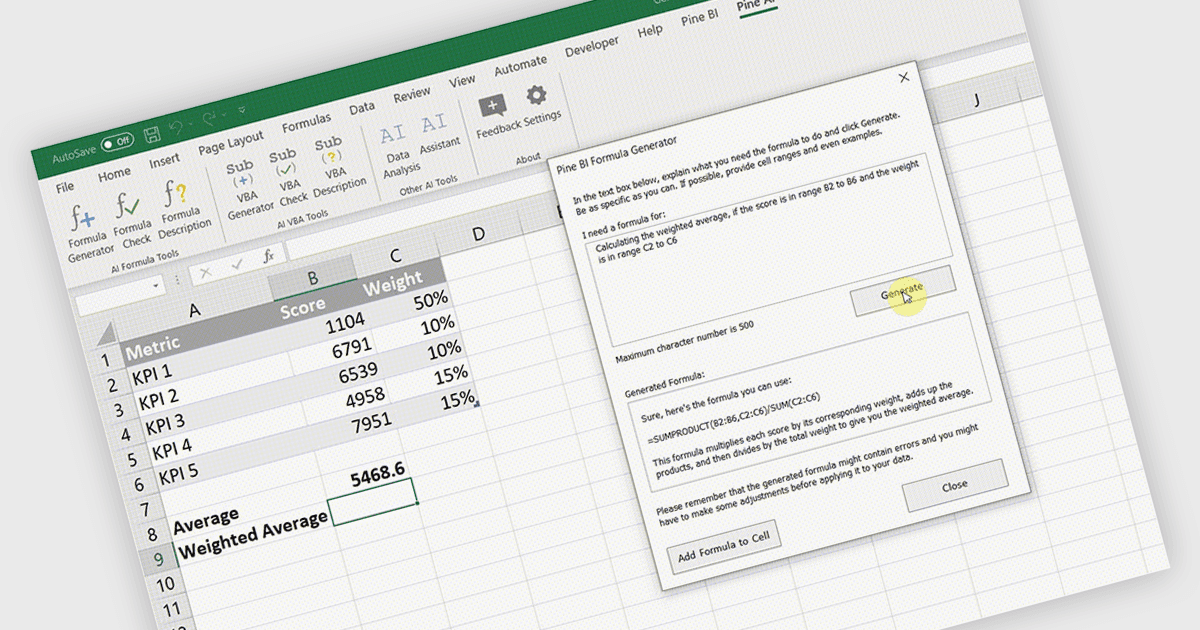Click the Generate button
The height and width of the screenshot is (630, 1200).
tap(903, 291)
